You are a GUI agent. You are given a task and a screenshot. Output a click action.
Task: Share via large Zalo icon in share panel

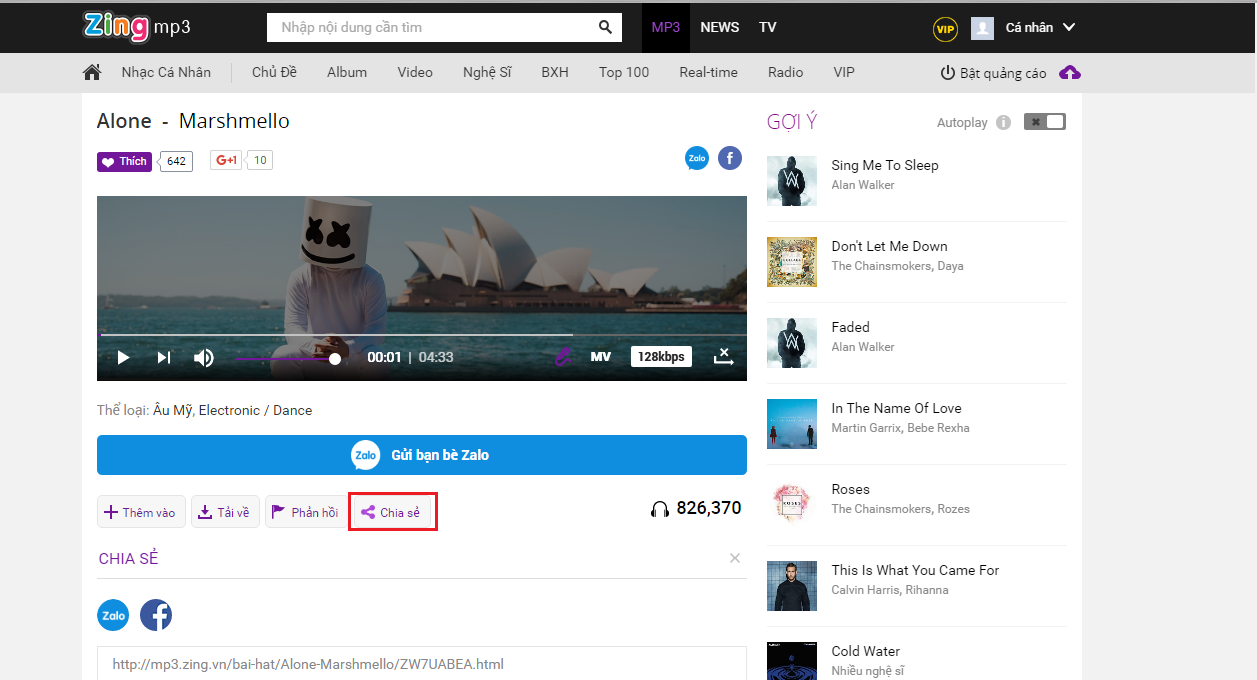(x=113, y=615)
